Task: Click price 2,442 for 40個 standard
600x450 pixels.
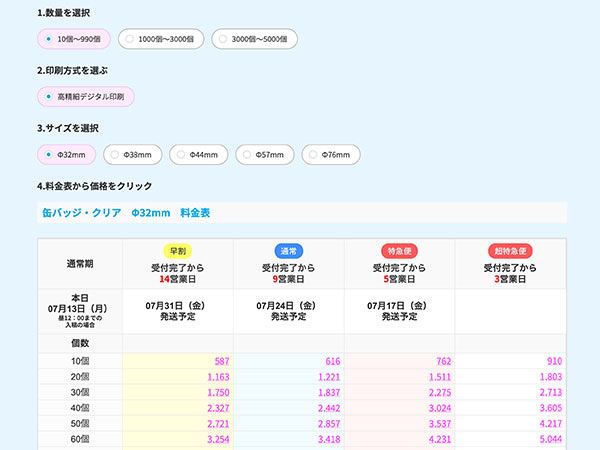Action: [x=329, y=408]
